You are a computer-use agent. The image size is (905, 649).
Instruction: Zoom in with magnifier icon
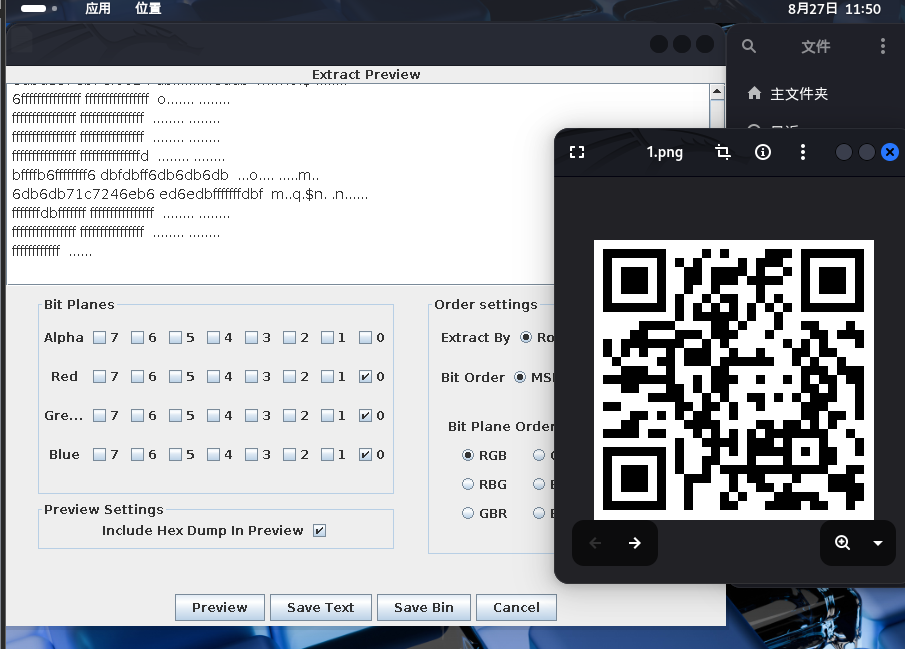[842, 543]
